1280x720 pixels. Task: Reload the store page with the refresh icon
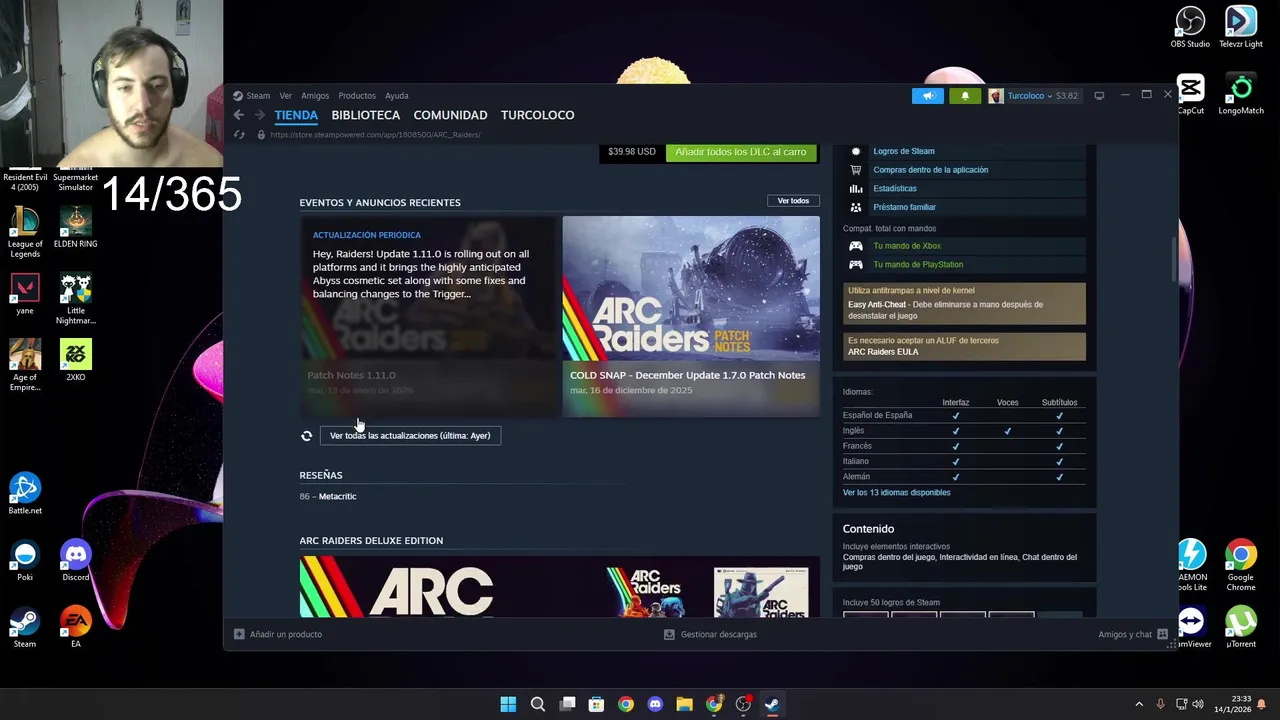click(239, 135)
